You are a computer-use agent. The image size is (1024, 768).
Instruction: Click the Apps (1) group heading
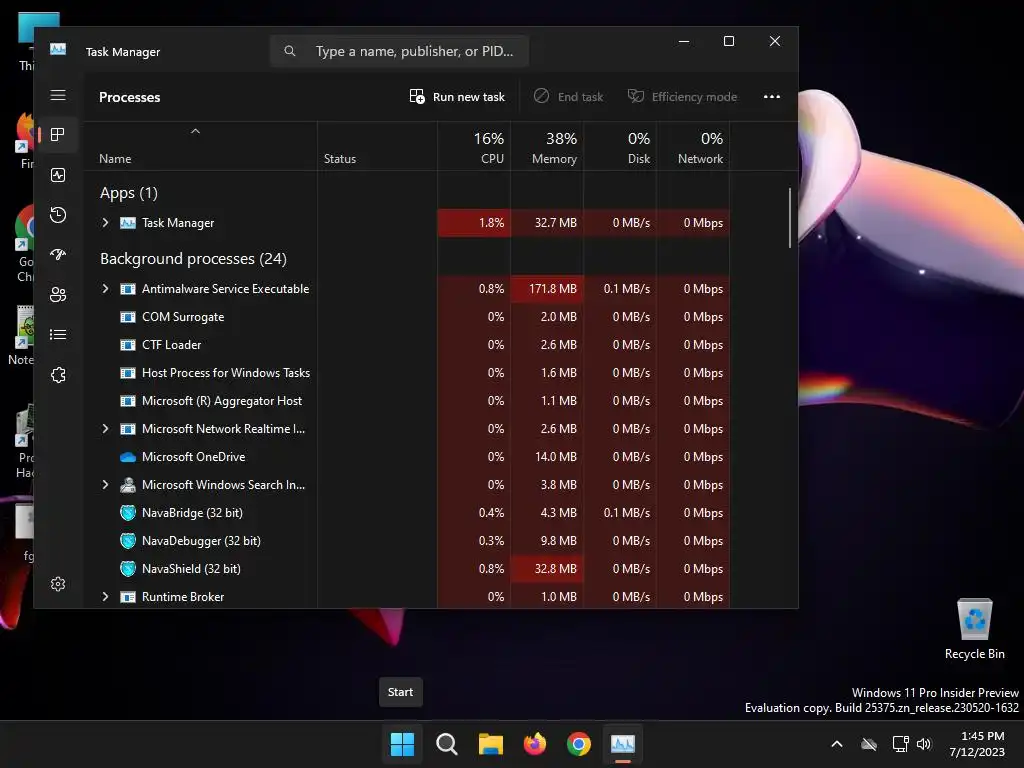click(129, 193)
